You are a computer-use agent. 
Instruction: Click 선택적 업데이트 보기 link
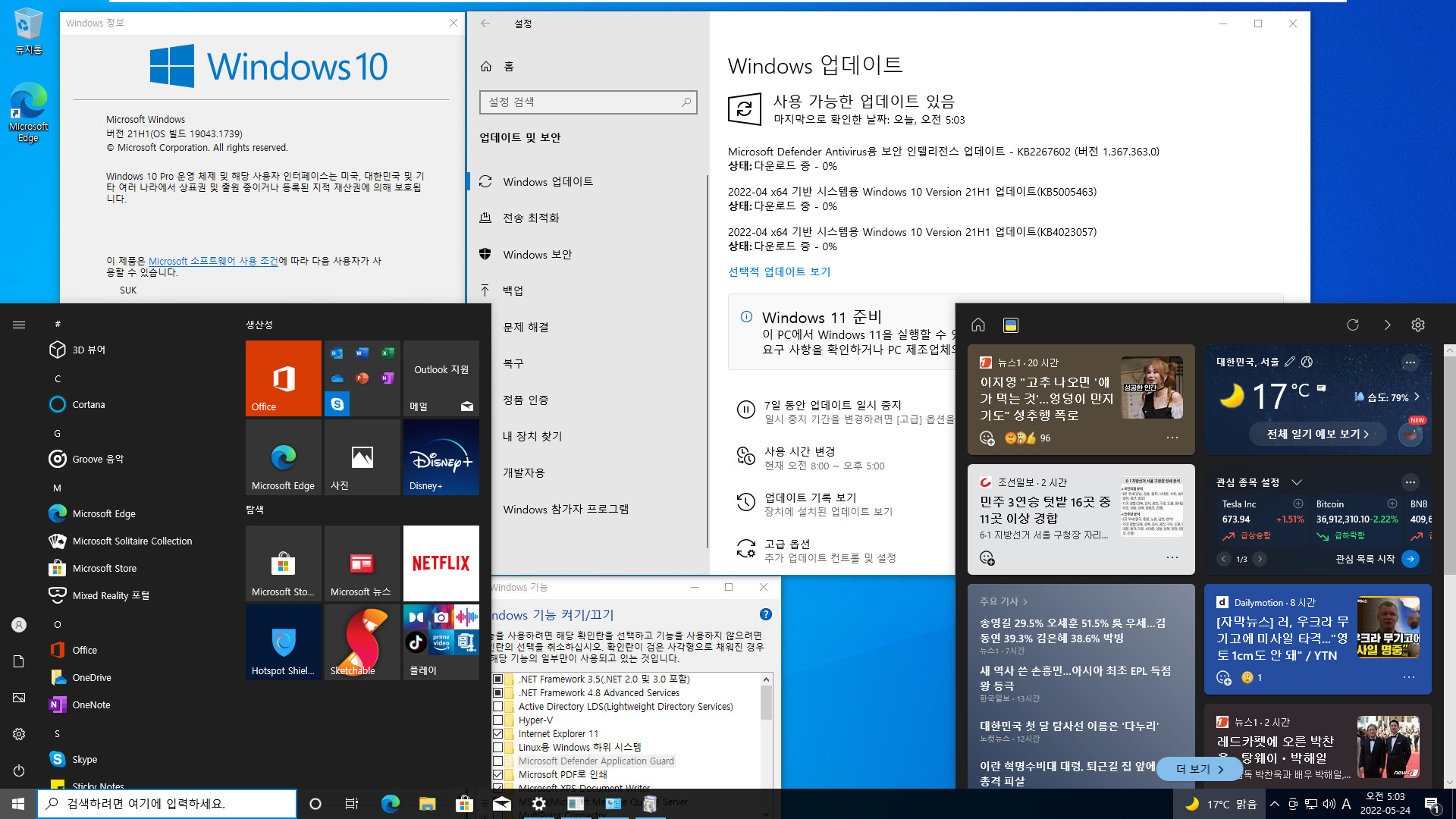click(x=779, y=272)
